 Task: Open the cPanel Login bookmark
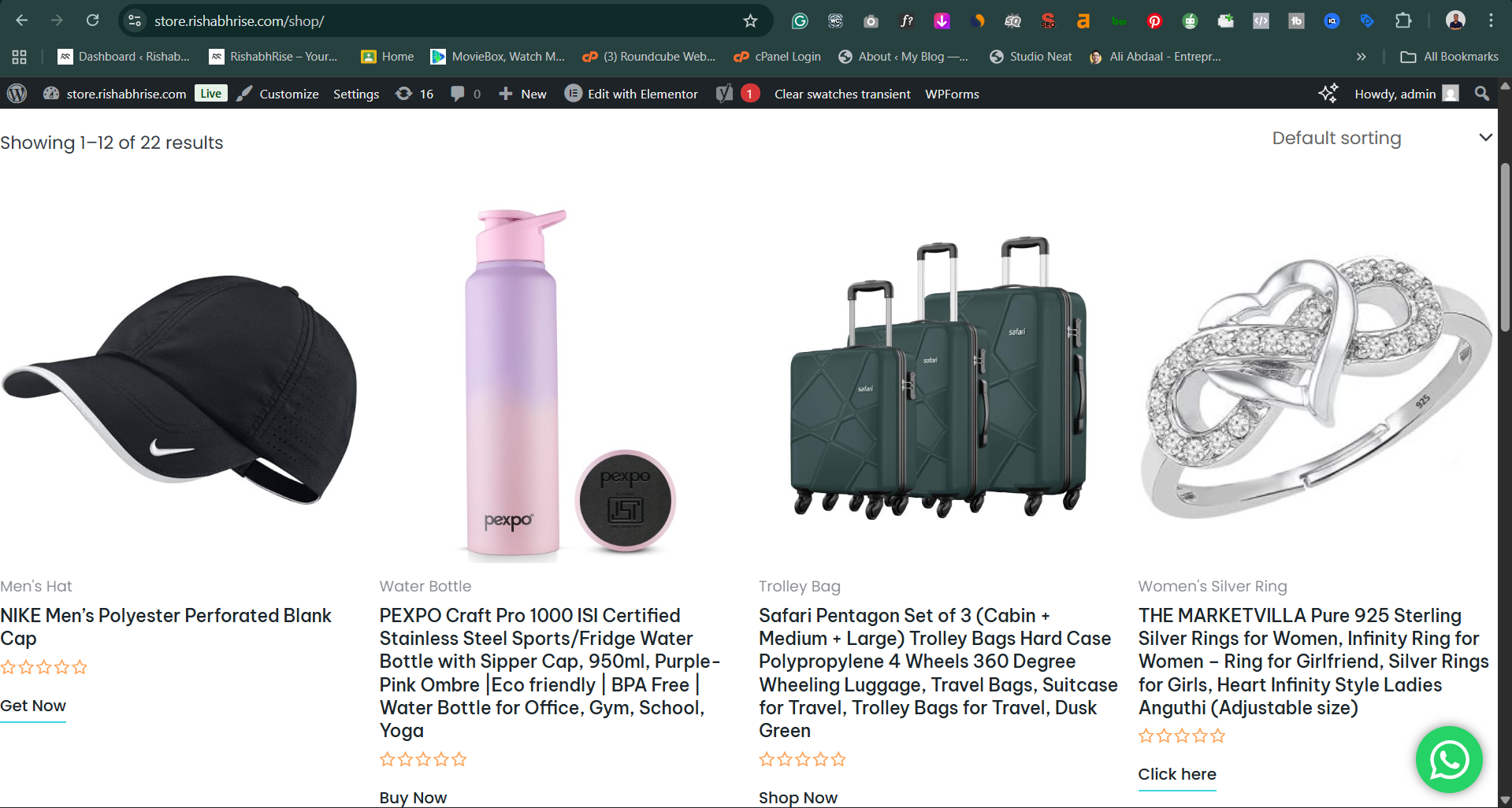pos(777,57)
